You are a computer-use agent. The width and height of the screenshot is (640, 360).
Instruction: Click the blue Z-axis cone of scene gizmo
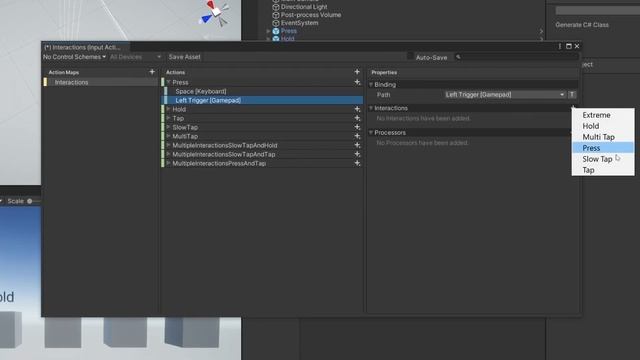pos(207,19)
